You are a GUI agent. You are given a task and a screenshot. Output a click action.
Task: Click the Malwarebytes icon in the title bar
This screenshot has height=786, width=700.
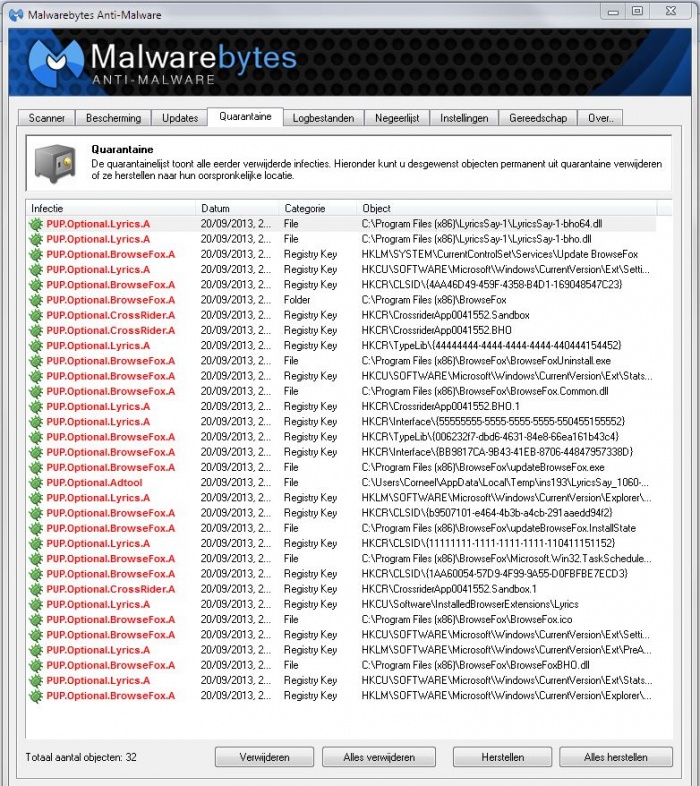pos(16,15)
